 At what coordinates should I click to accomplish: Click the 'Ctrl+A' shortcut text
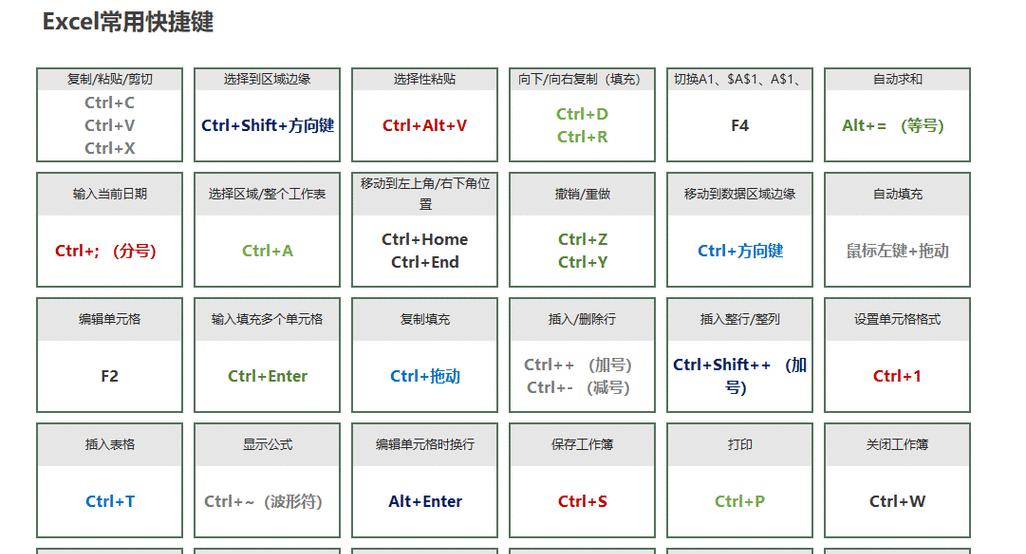(x=267, y=251)
